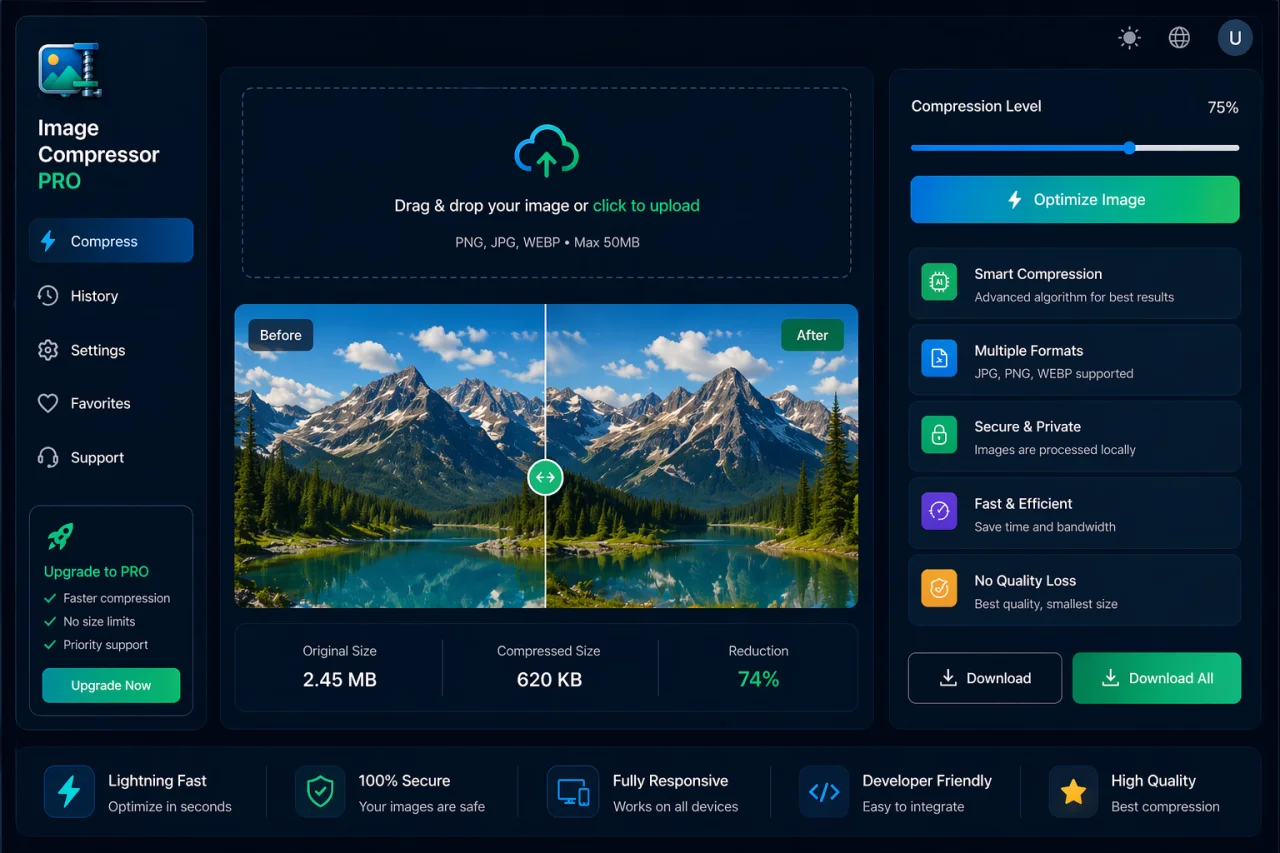Click the Favorites heart icon
This screenshot has width=1280, height=853.
(47, 403)
